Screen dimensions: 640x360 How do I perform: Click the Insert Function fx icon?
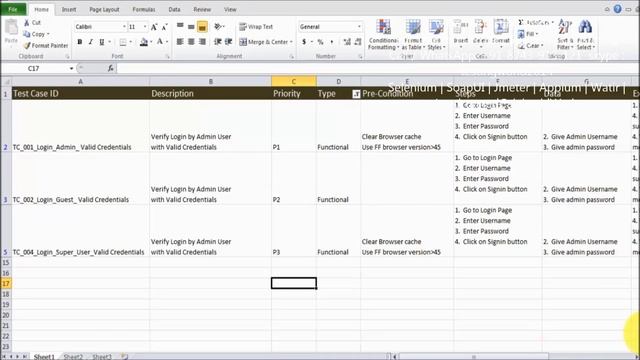click(x=111, y=69)
